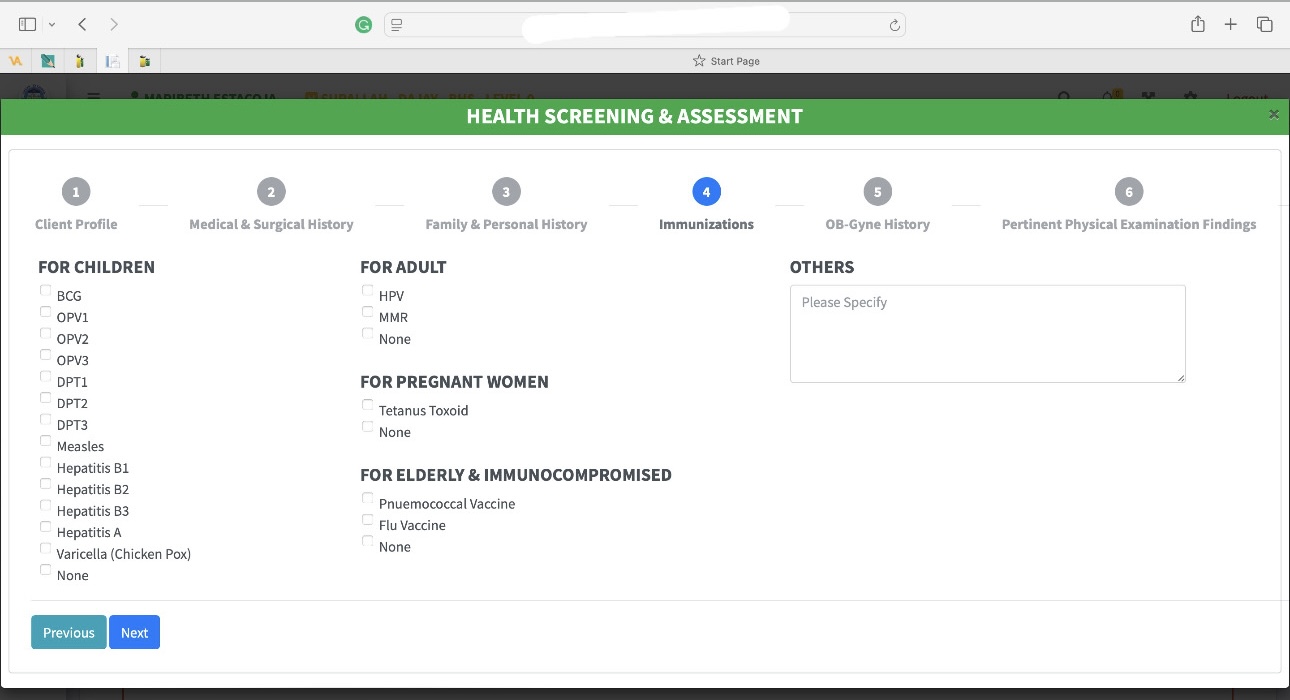Check the DPT1 checkbox
Viewport: 1290px width, 700px height.
(45, 376)
